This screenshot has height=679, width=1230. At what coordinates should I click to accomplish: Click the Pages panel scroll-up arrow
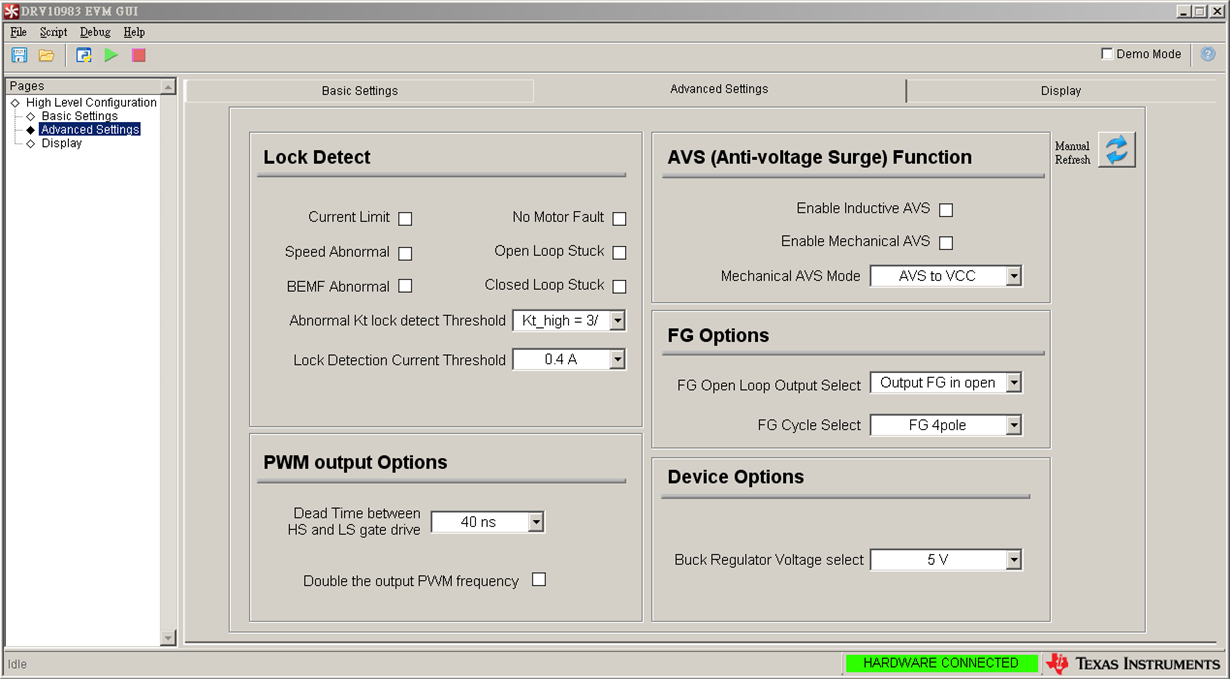click(x=168, y=87)
